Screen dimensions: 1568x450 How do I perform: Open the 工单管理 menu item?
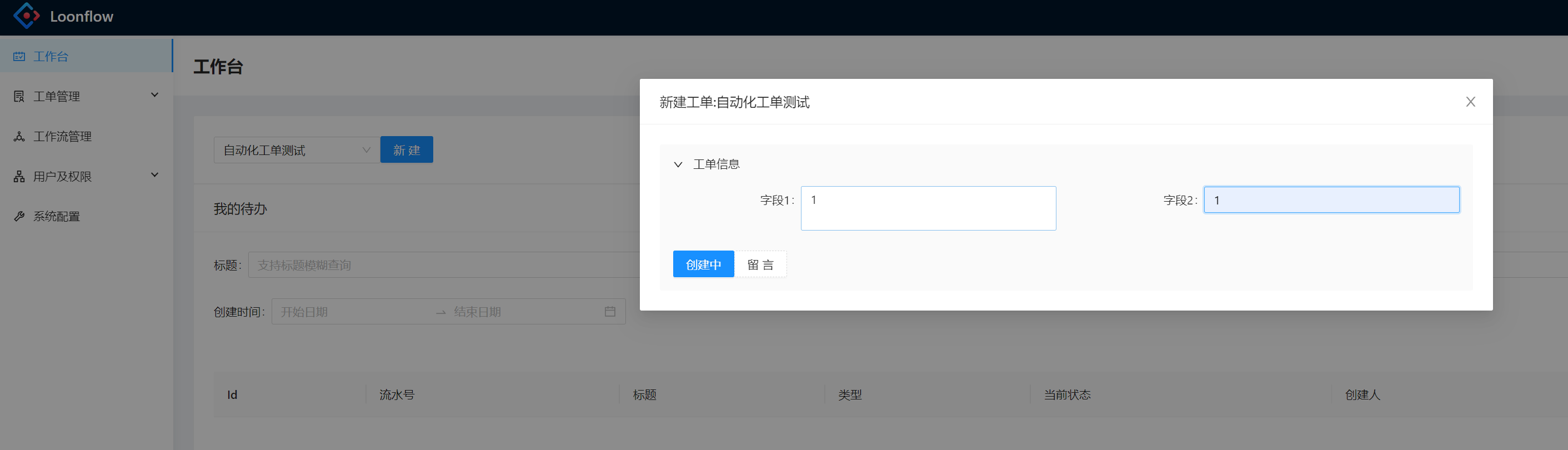point(87,96)
